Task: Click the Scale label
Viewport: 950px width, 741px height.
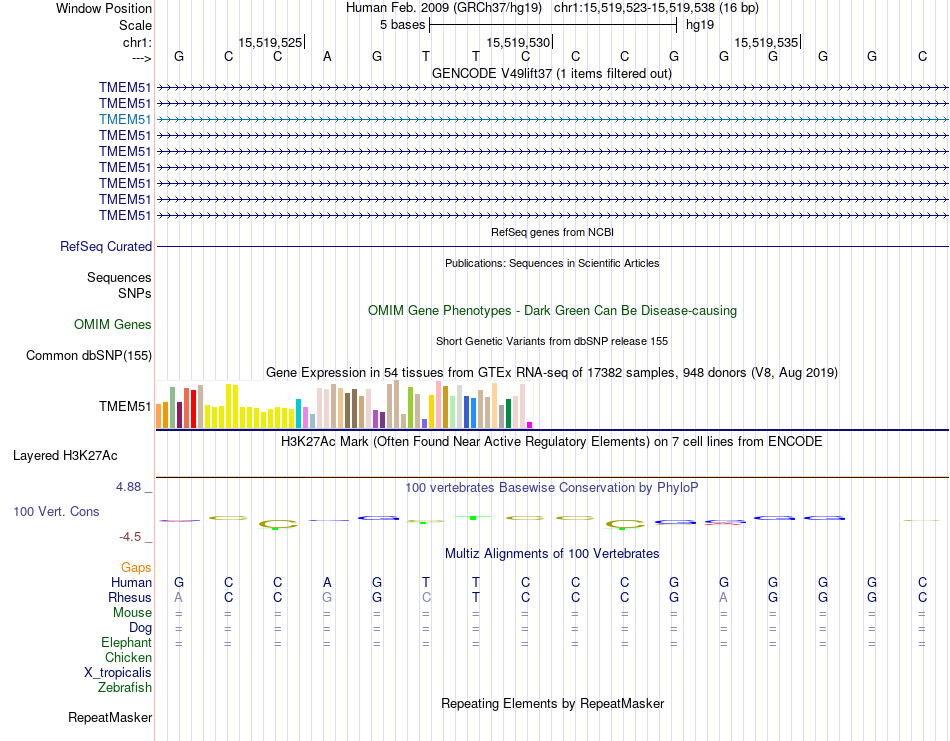Action: pos(135,25)
